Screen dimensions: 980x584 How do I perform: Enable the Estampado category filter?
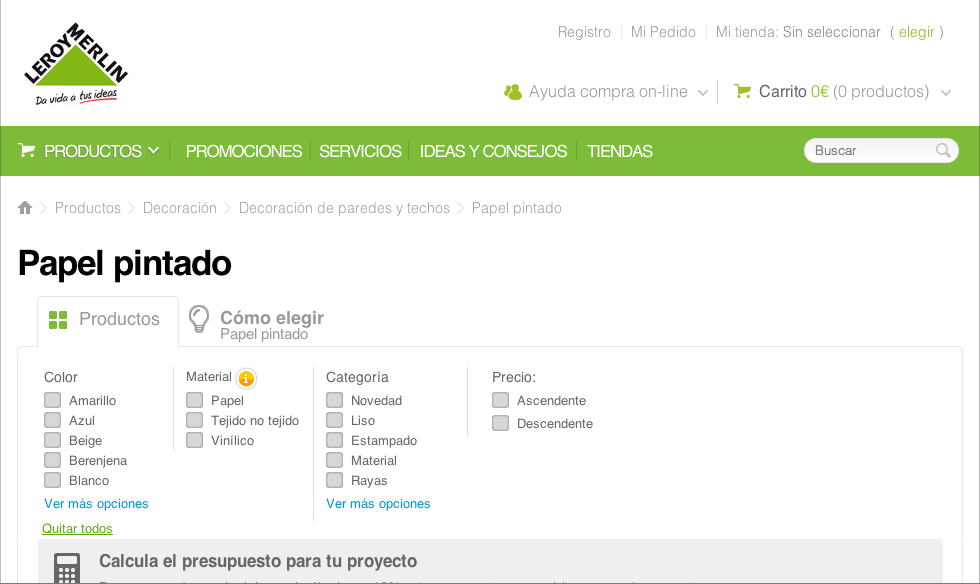coord(335,440)
